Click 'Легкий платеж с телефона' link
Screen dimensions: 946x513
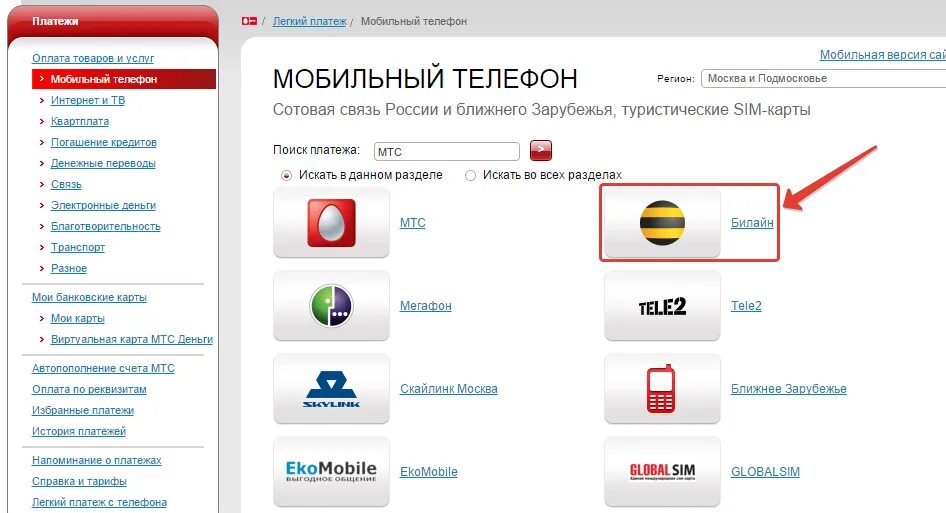pos(100,503)
